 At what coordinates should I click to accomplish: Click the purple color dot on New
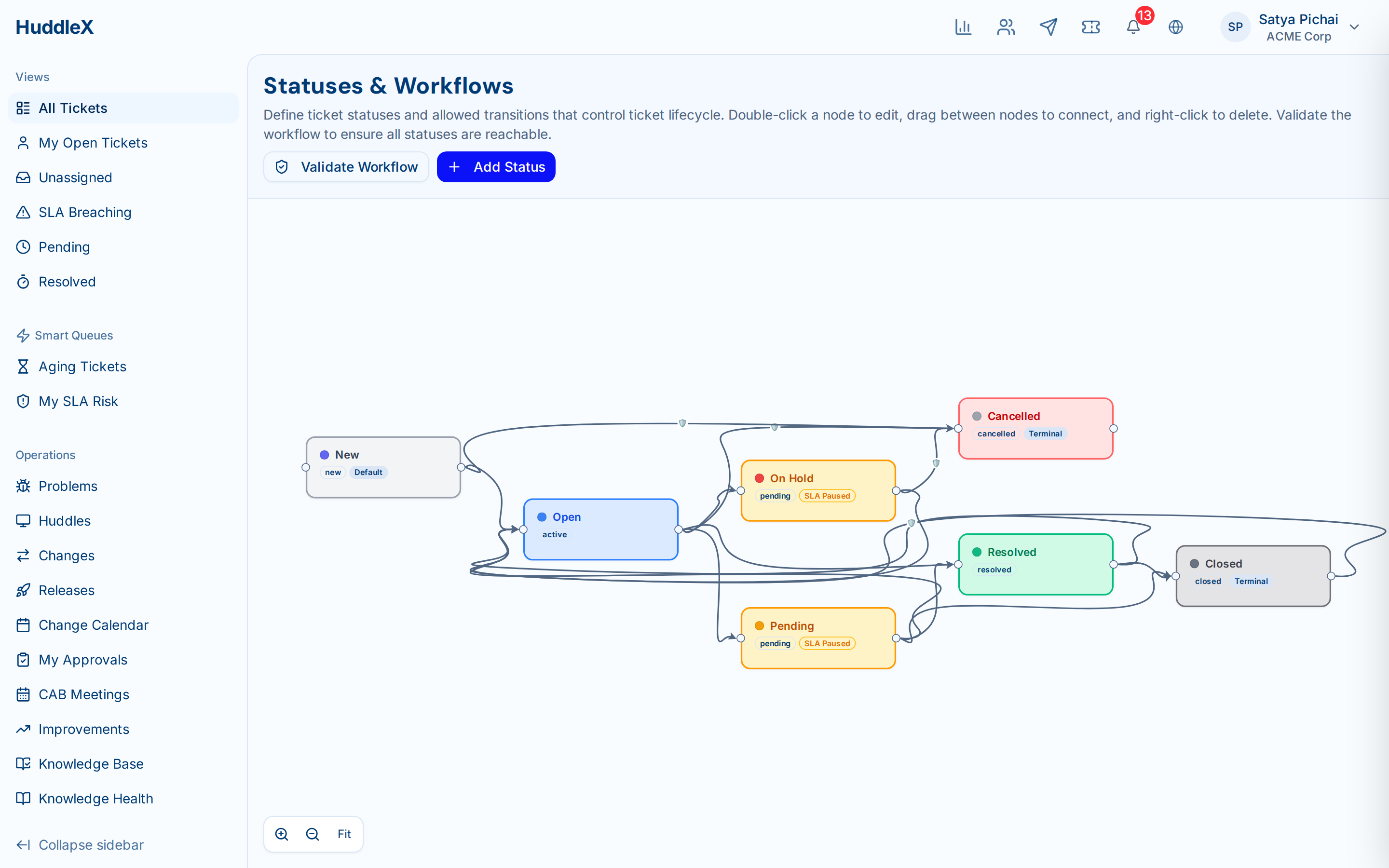point(324,455)
